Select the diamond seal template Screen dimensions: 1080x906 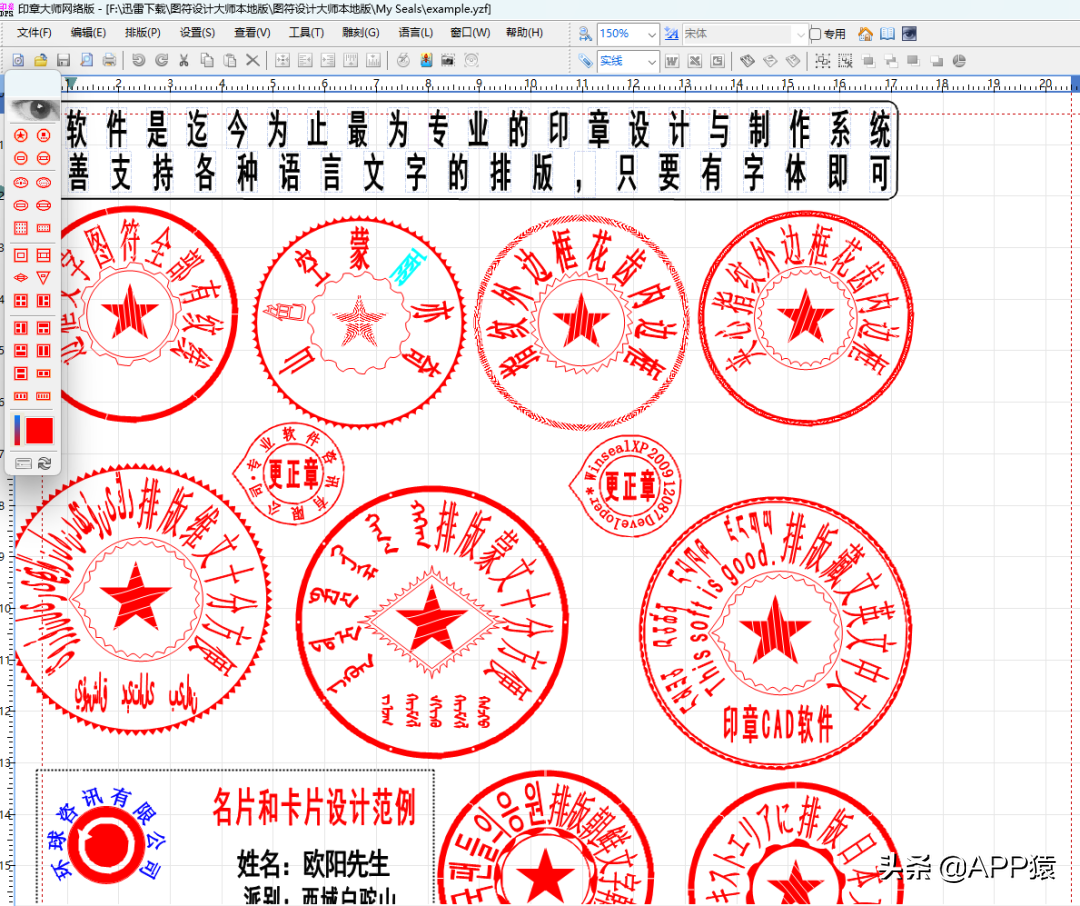21,278
